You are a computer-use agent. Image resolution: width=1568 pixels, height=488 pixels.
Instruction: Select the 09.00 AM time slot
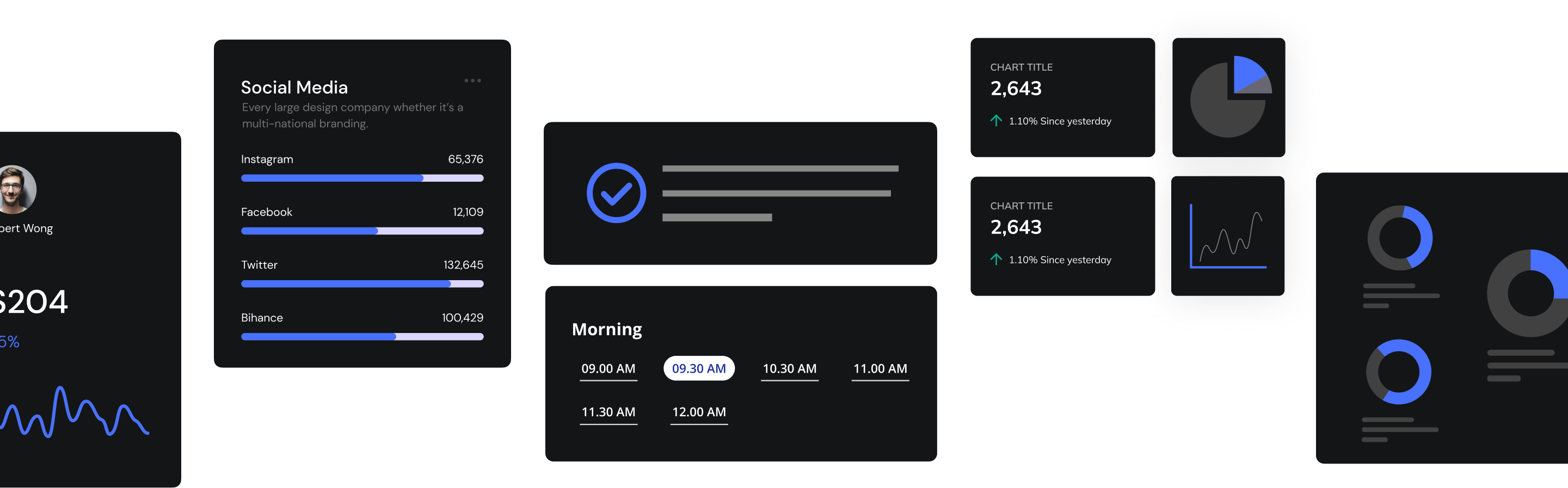coord(608,369)
